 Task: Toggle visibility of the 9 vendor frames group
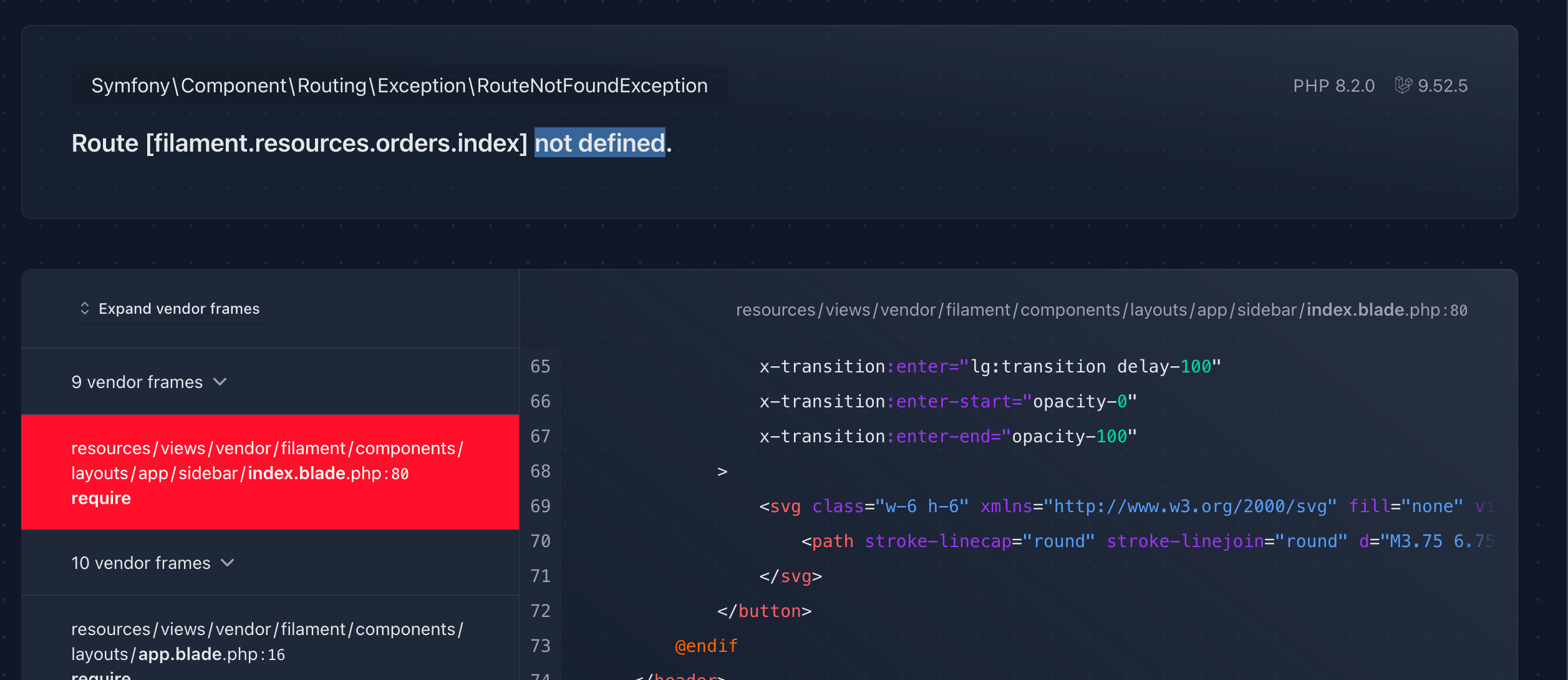(150, 382)
